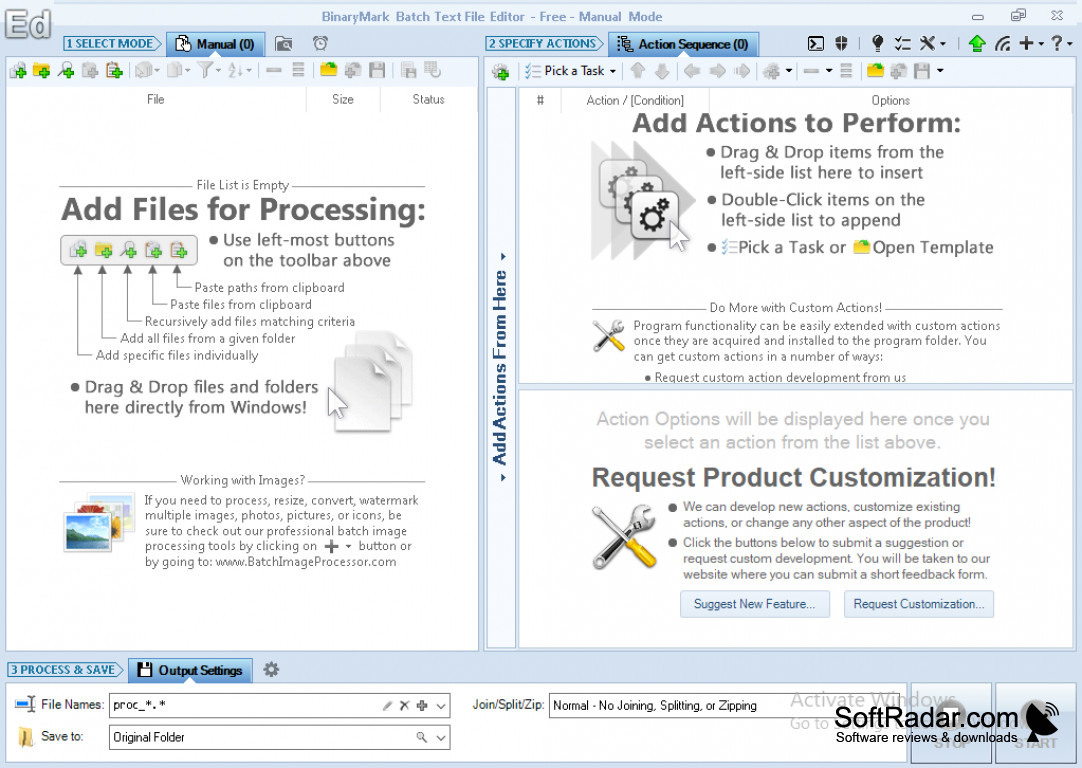Image resolution: width=1082 pixels, height=768 pixels.
Task: Click the edit pencil icon in File Names field
Action: tap(387, 705)
